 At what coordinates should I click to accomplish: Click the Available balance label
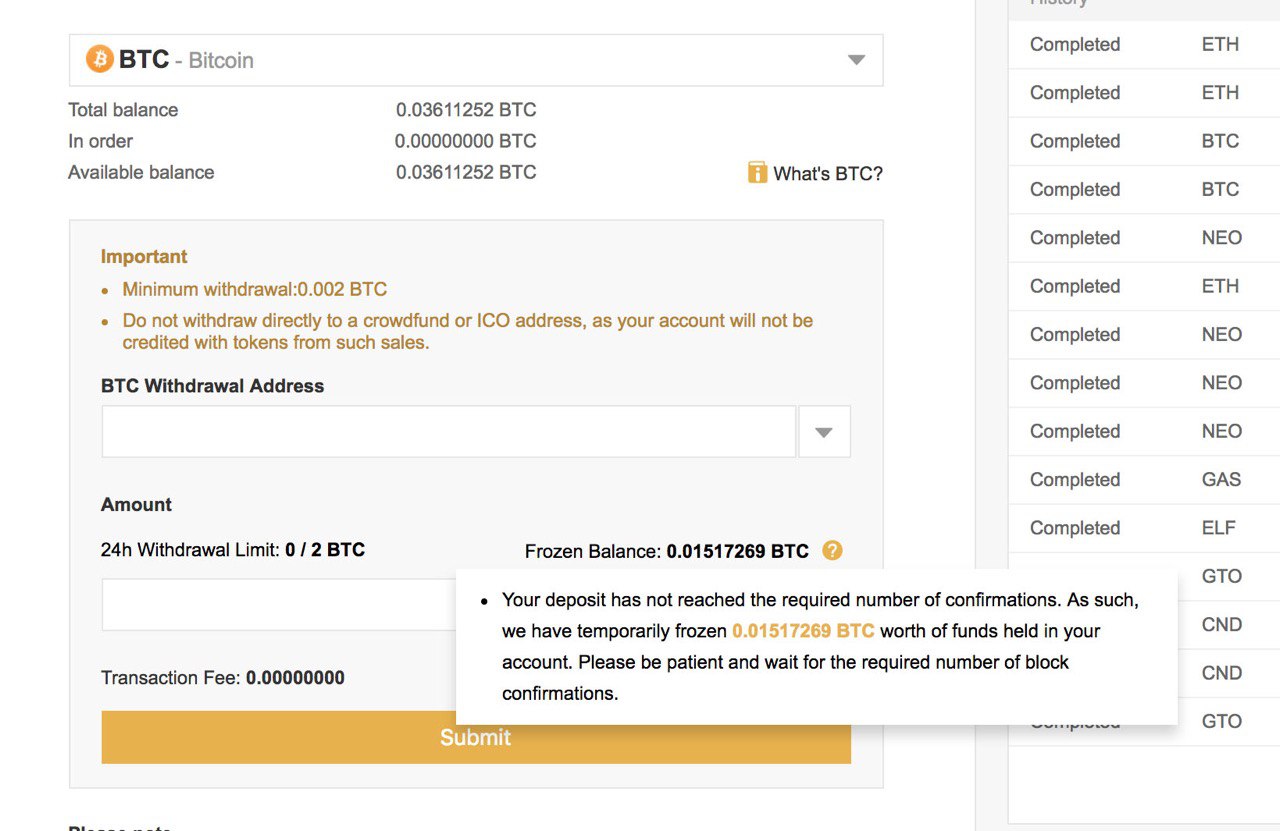(x=141, y=172)
